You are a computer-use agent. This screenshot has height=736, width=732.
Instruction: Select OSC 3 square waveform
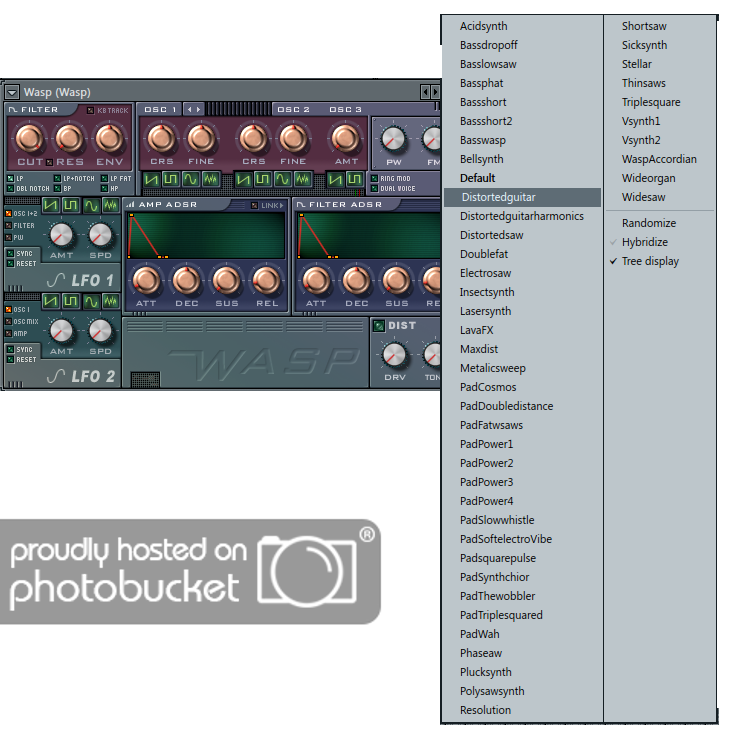pos(355,179)
